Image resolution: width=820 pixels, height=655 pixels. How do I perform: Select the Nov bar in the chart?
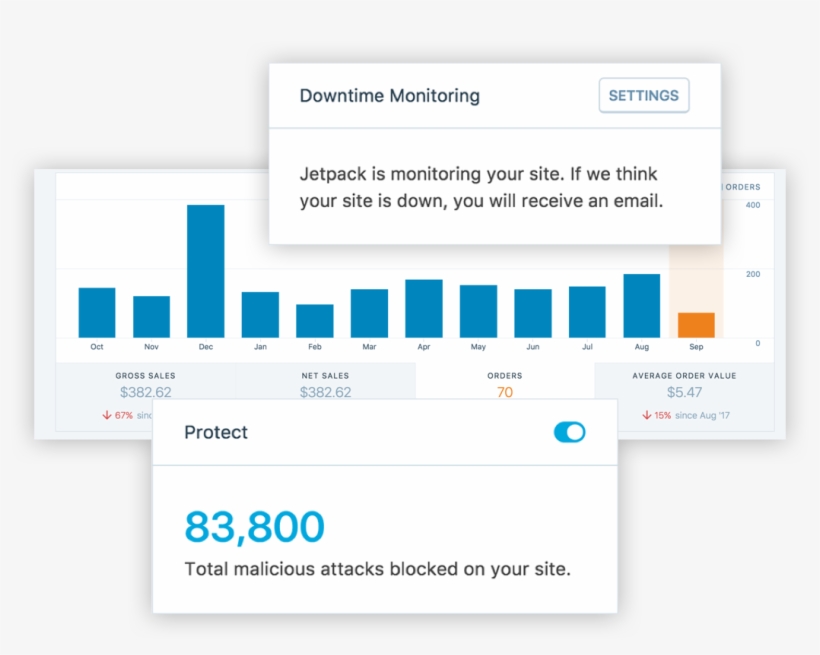tap(151, 316)
